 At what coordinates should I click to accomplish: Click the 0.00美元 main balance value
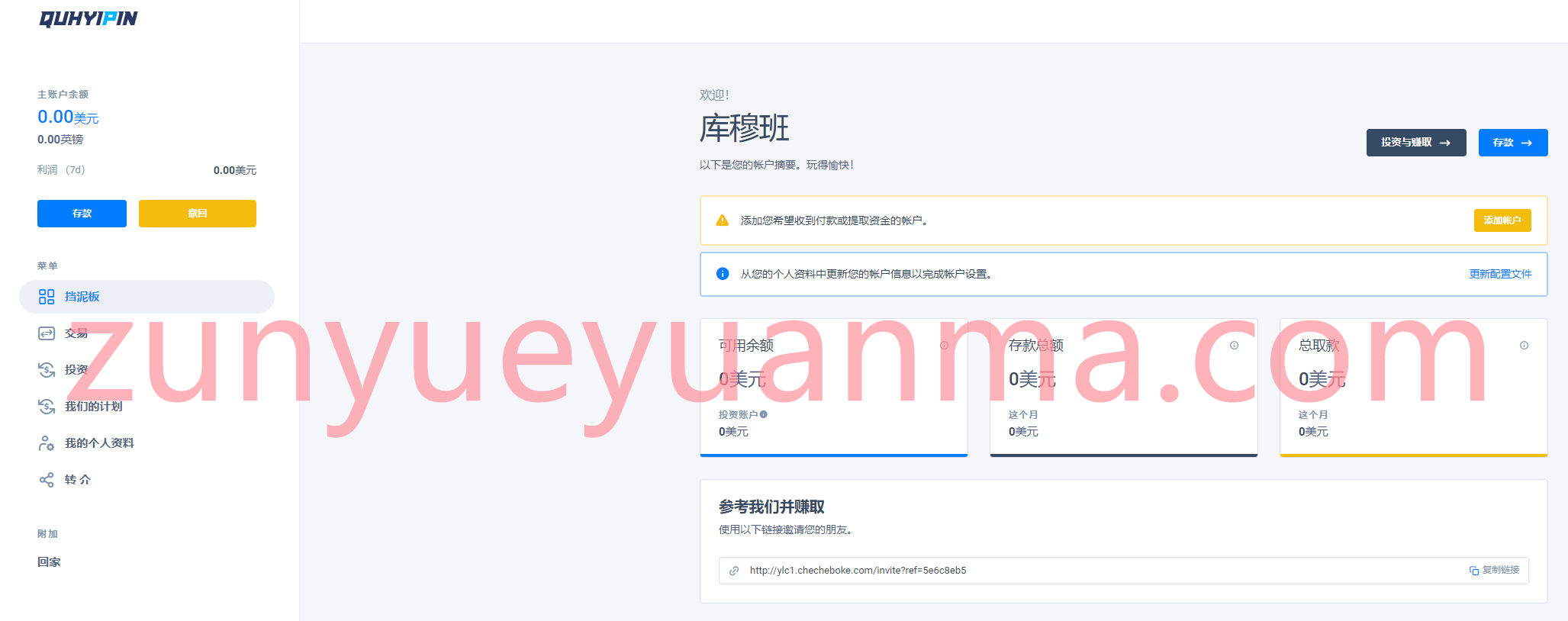click(x=68, y=117)
